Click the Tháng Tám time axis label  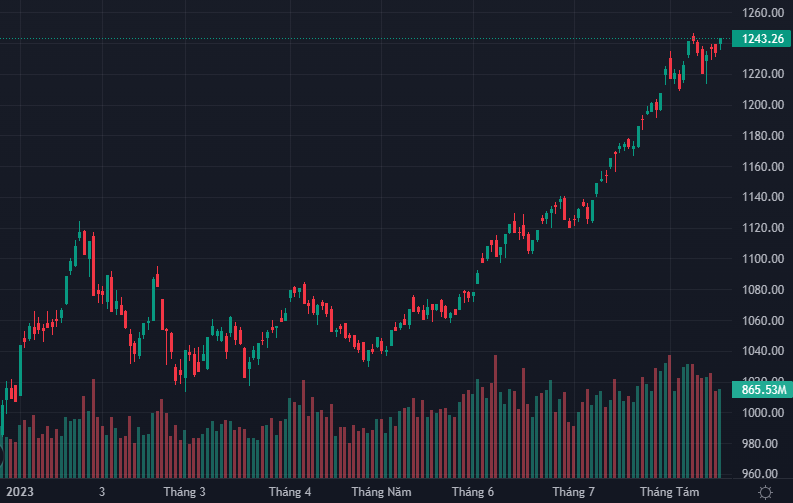point(670,492)
